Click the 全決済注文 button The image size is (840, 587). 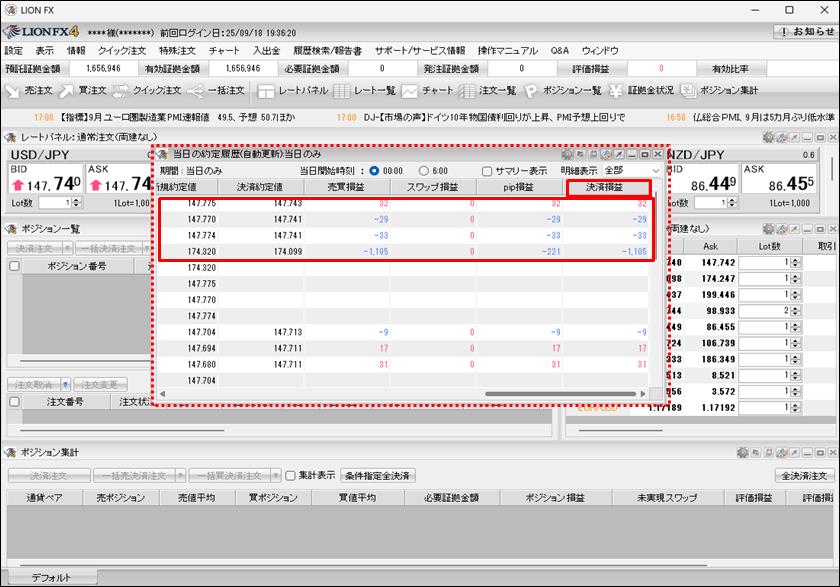tap(804, 476)
